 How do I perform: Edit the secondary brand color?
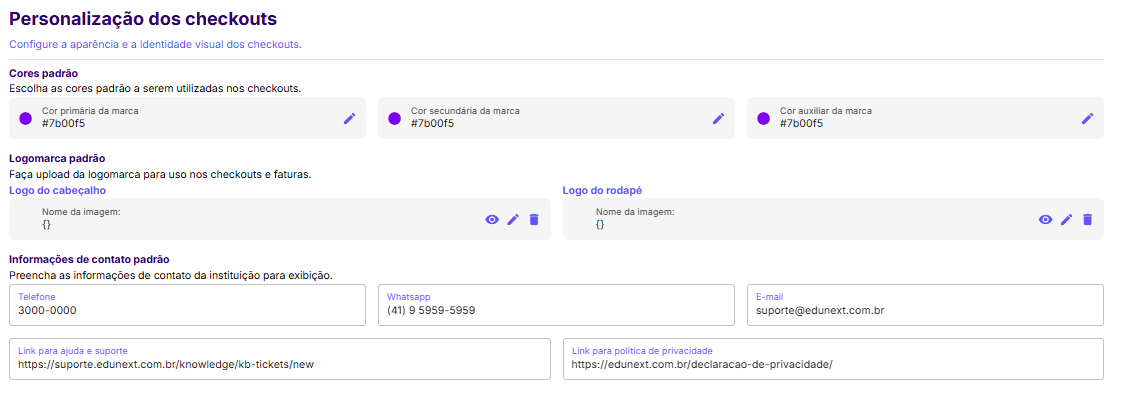[x=718, y=118]
